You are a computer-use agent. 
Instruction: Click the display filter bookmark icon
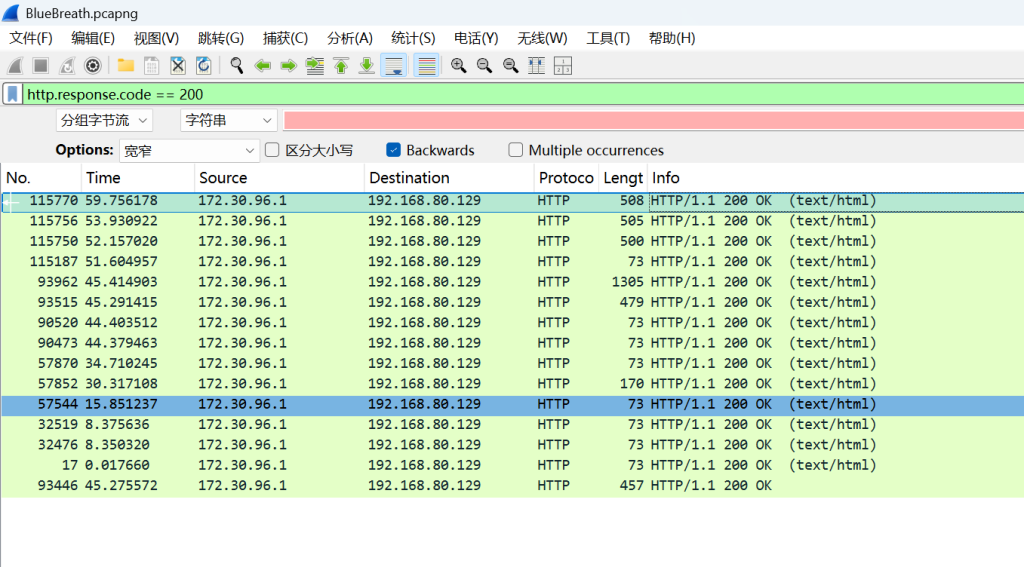(x=12, y=94)
